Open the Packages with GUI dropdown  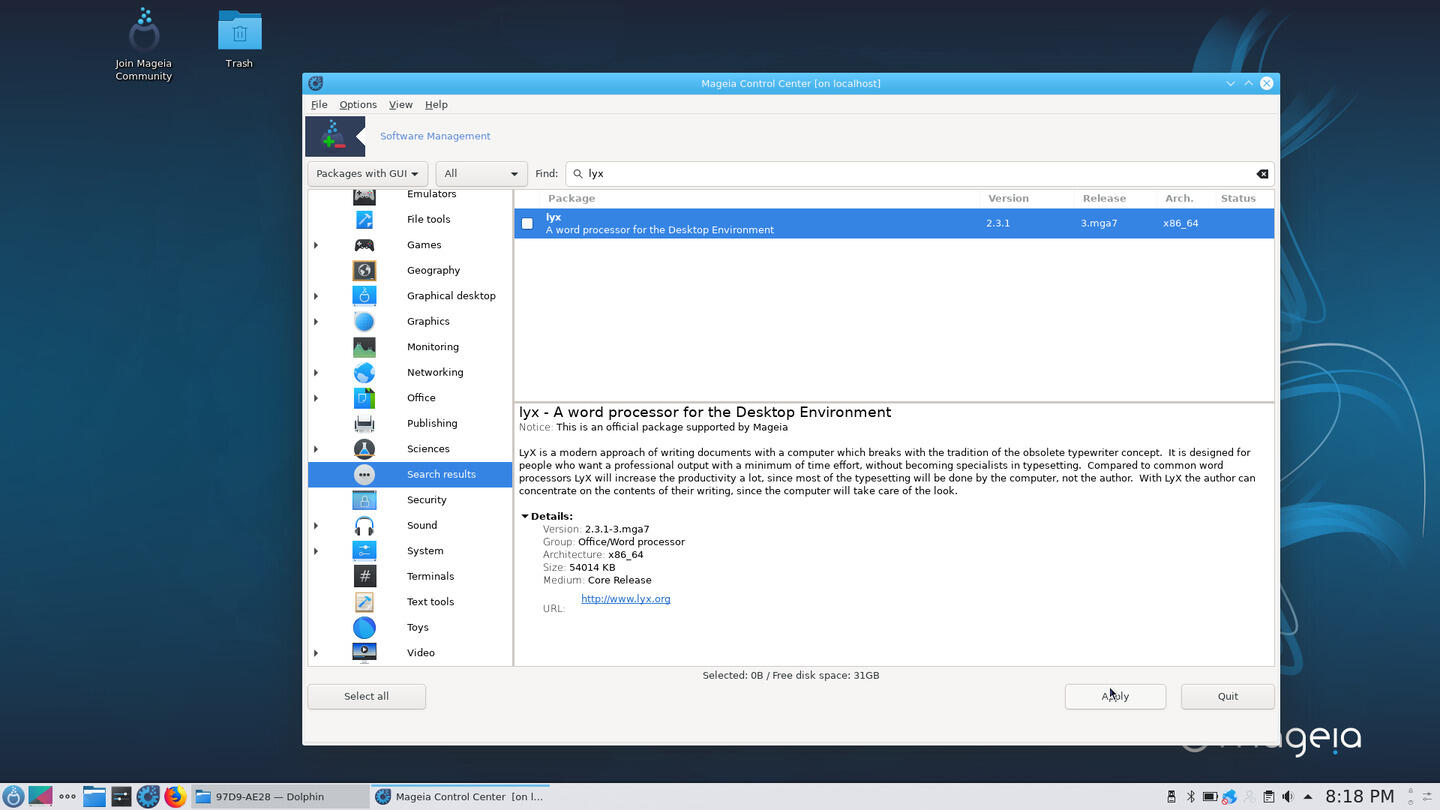click(x=367, y=174)
